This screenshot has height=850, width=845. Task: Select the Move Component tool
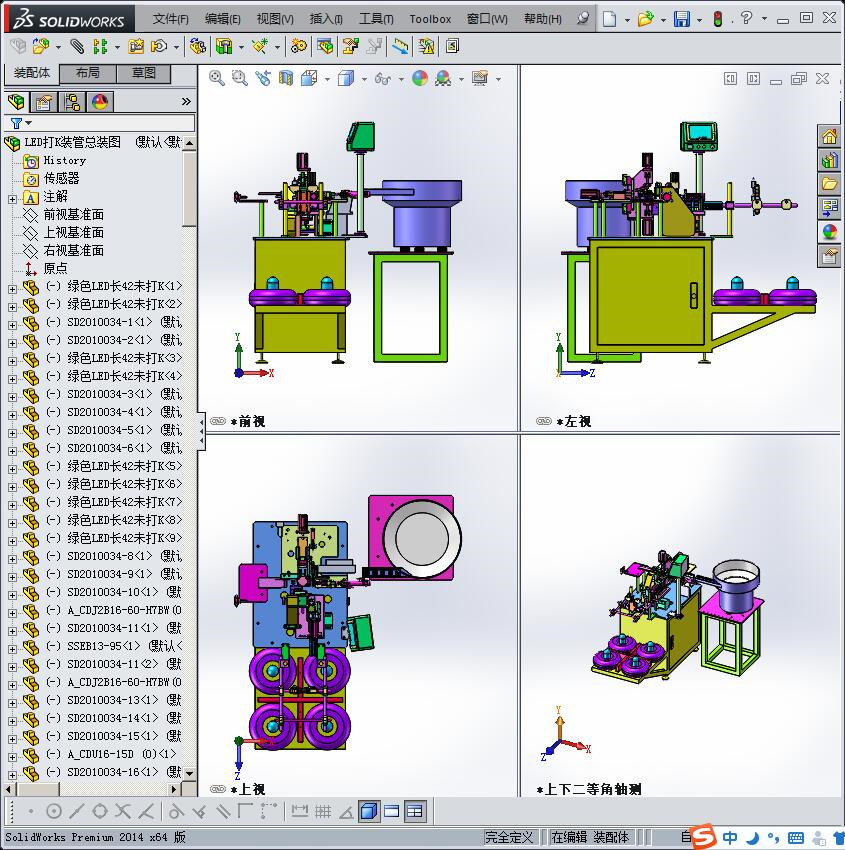pyautogui.click(x=159, y=47)
